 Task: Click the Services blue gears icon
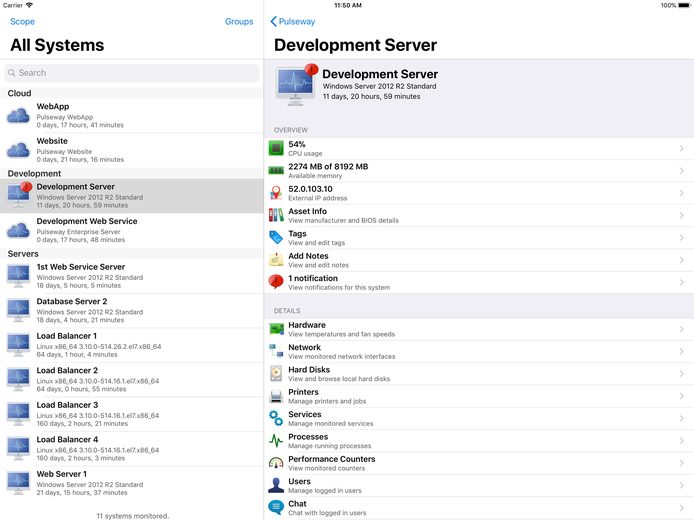pyautogui.click(x=276, y=418)
